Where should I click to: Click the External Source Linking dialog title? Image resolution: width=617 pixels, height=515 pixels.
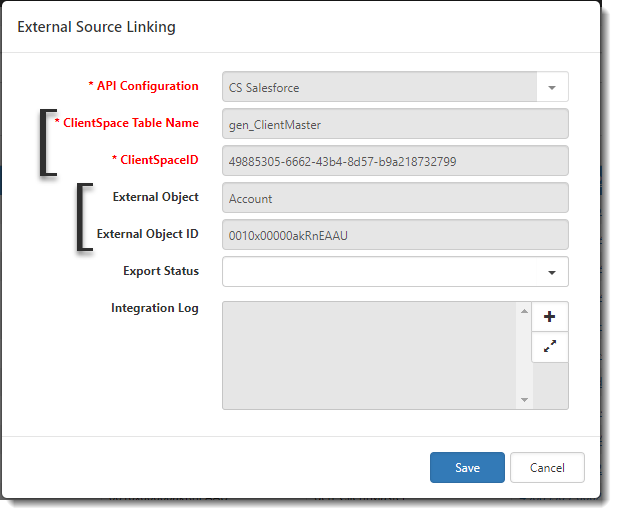tap(97, 27)
